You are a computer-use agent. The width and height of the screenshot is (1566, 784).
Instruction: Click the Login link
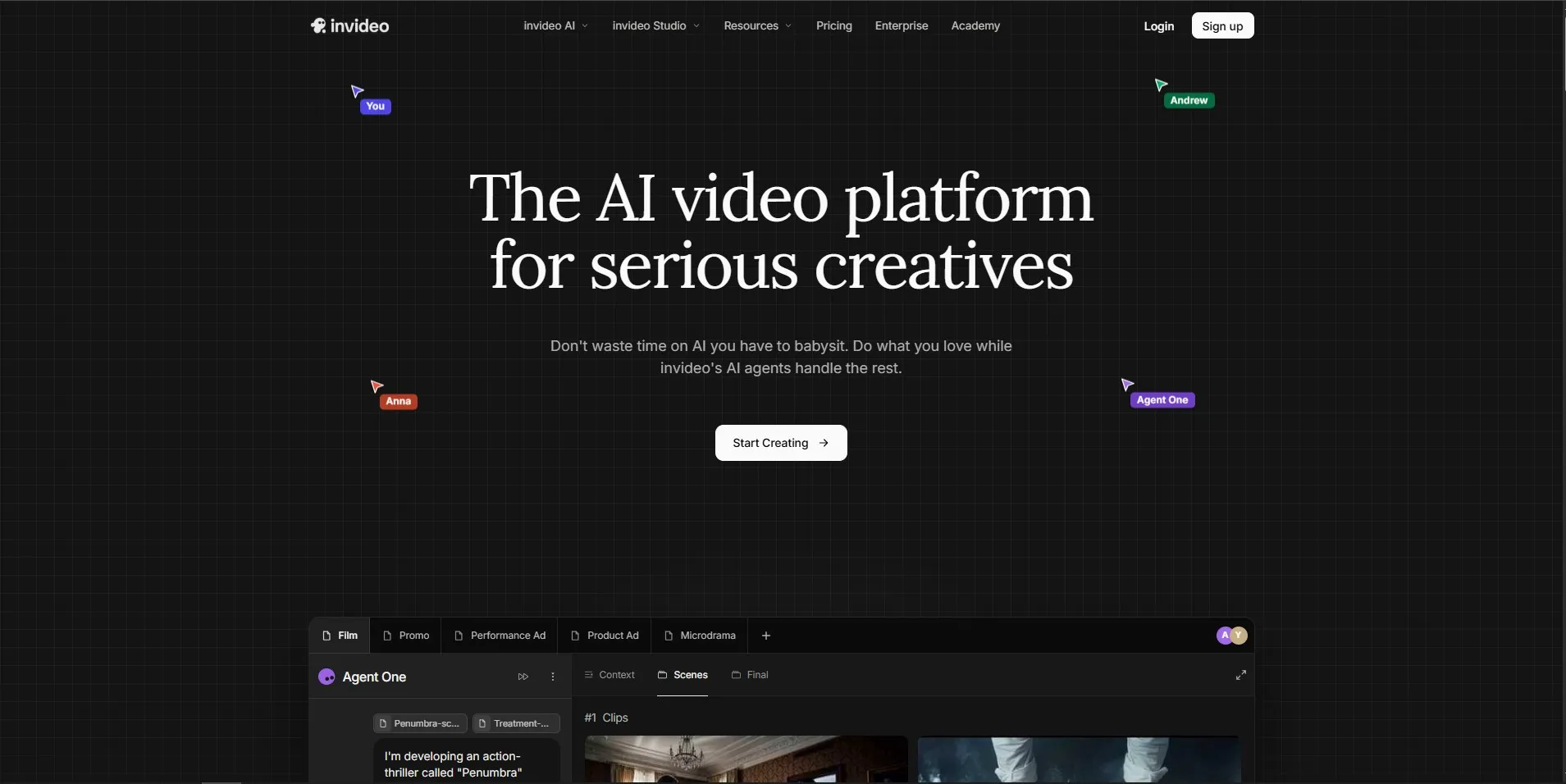[1158, 26]
